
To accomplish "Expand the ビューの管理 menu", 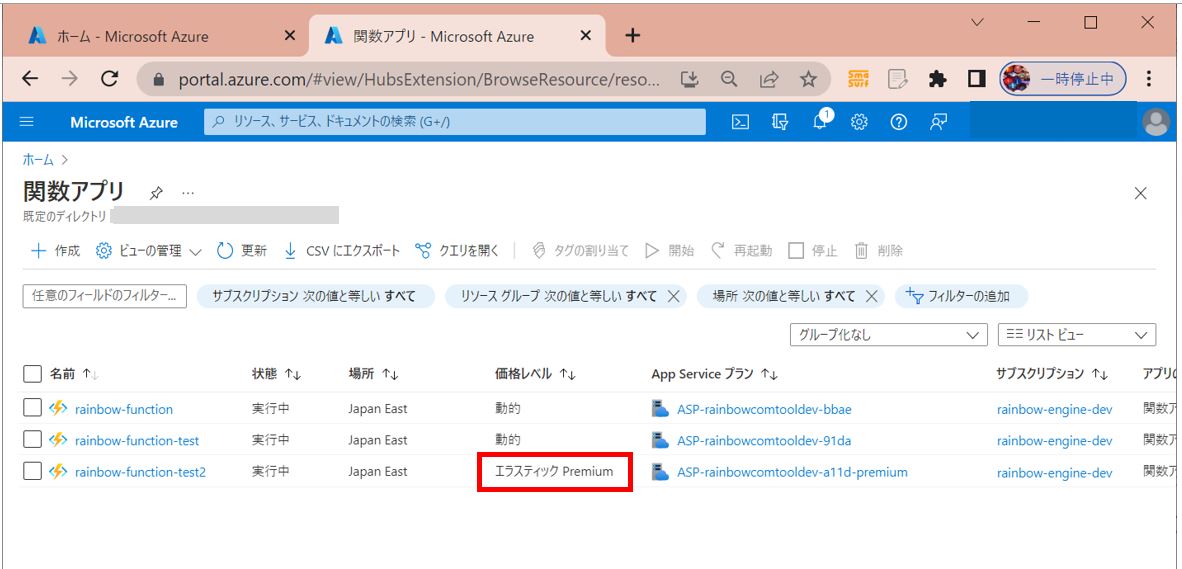I will [149, 251].
